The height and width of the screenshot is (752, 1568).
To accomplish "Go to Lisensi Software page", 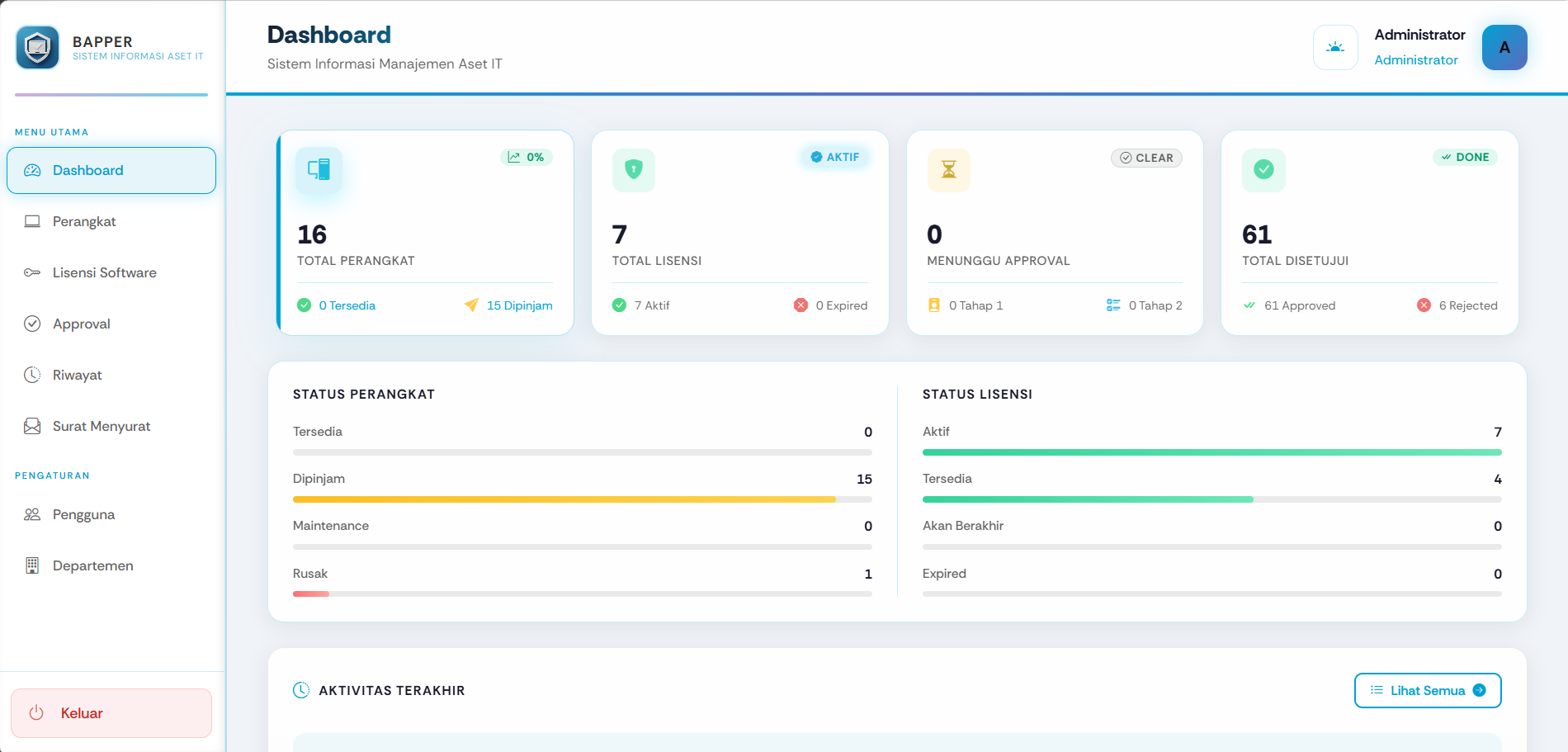I will tap(111, 272).
